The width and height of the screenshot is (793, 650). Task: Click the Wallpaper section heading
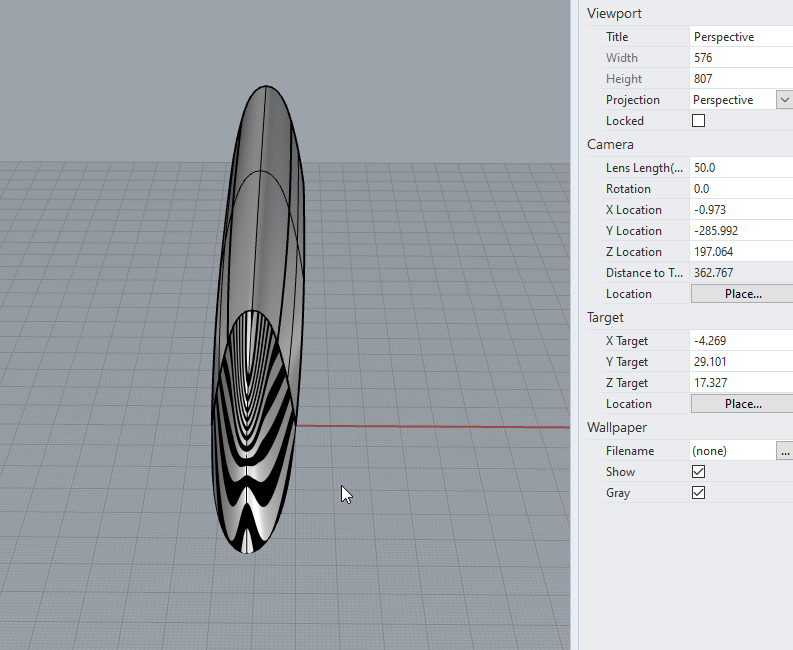[x=616, y=427]
